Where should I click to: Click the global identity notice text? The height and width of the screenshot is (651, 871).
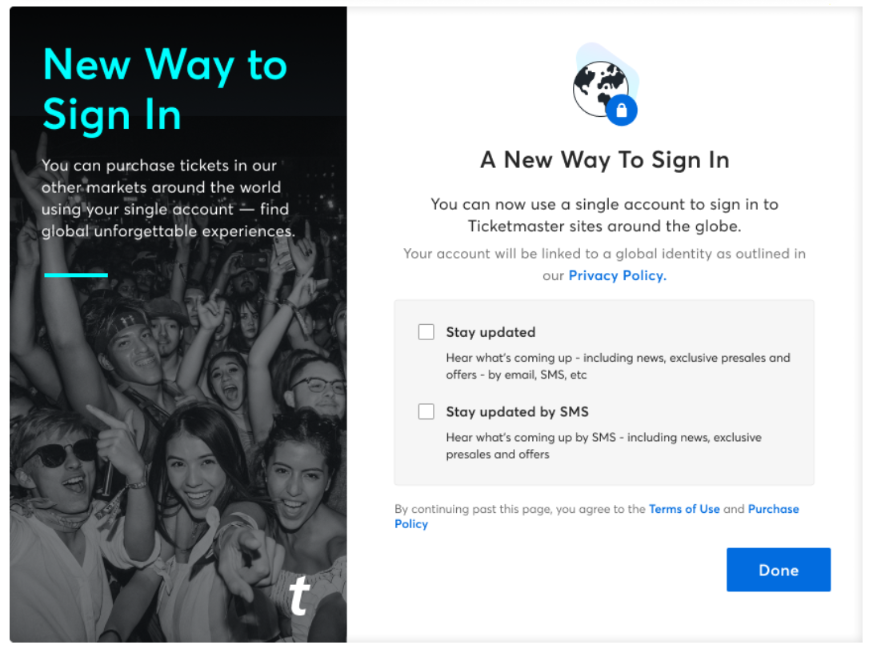click(604, 264)
